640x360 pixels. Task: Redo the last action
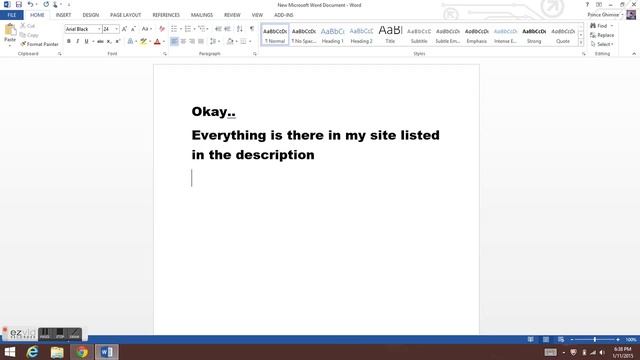click(46, 4)
